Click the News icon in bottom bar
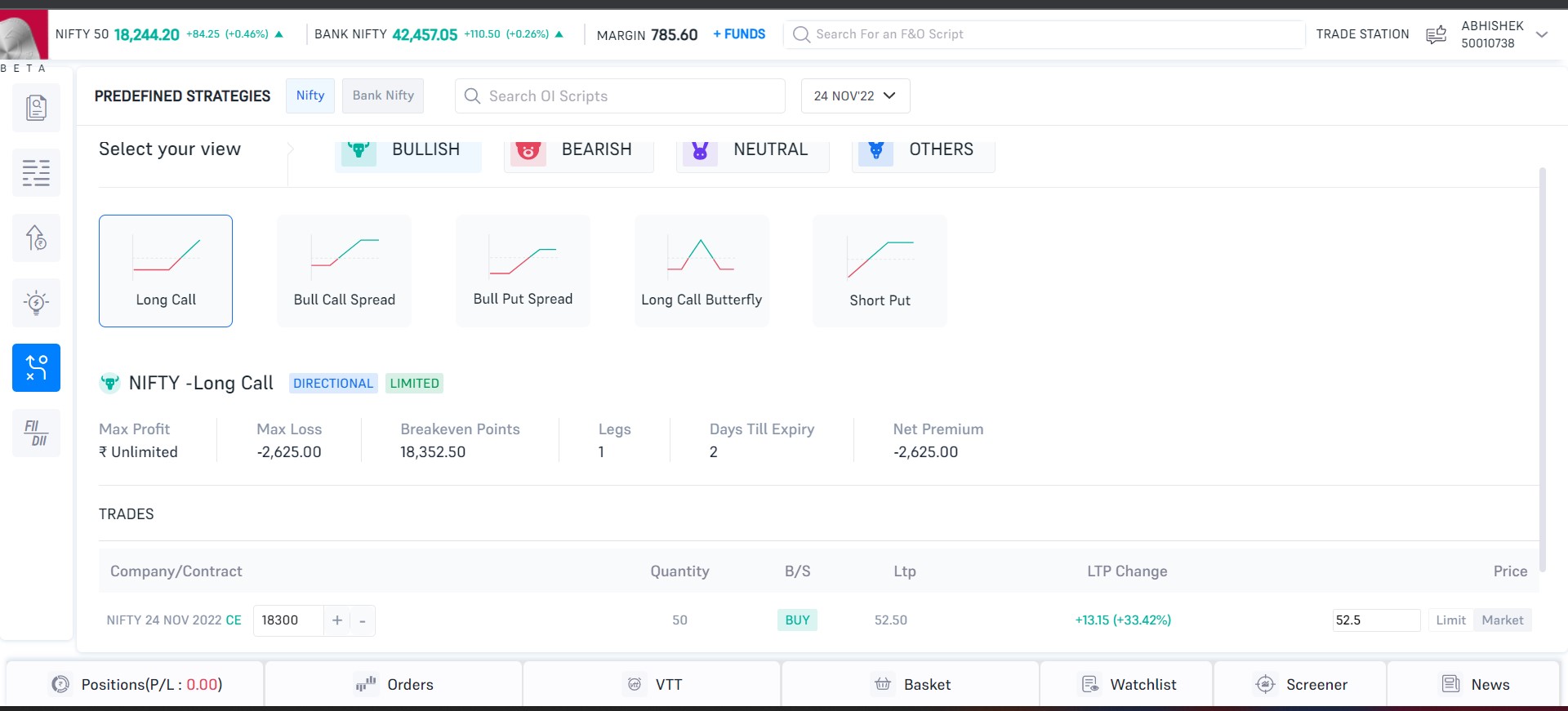1568x711 pixels. (1450, 684)
